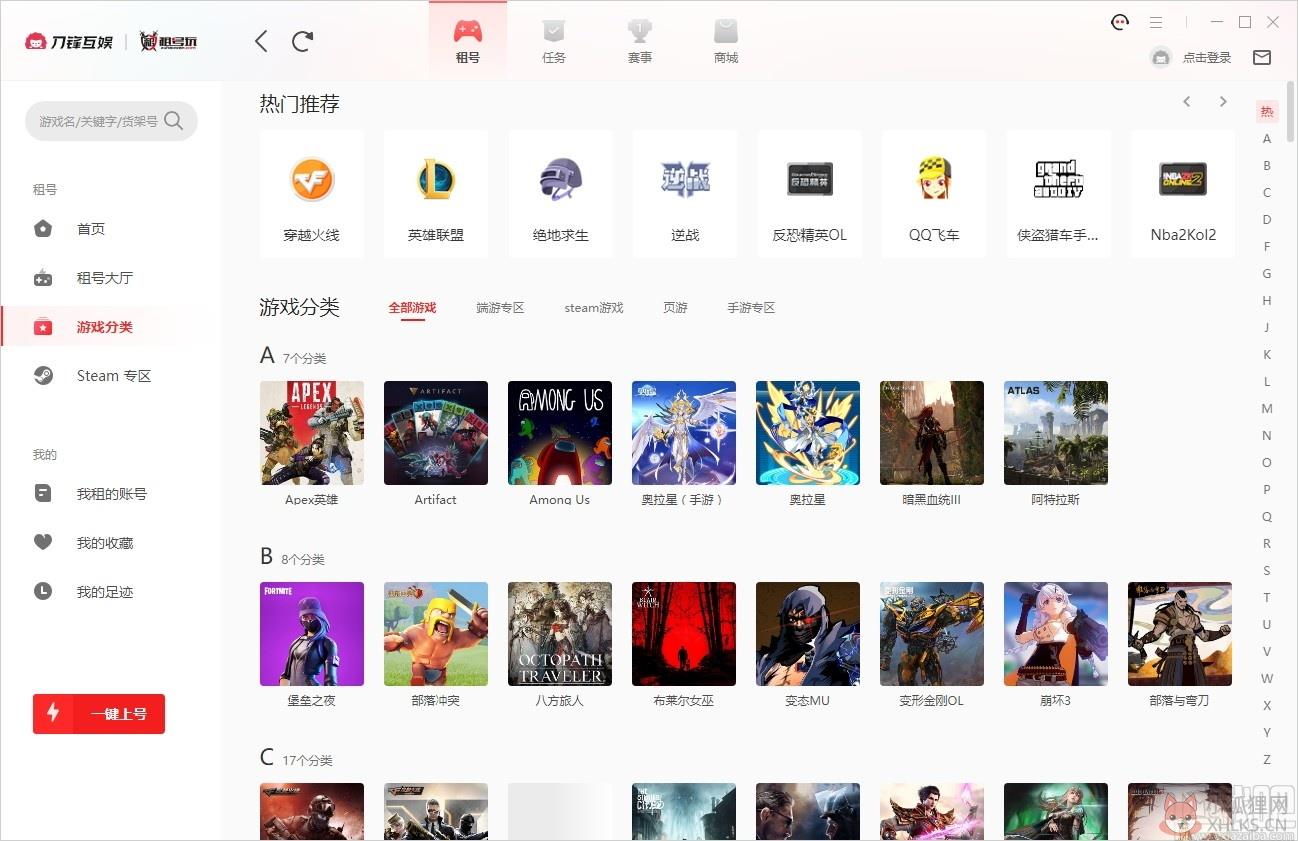Click the 租号玩 logo
Image resolution: width=1298 pixels, height=841 pixels.
tap(168, 41)
